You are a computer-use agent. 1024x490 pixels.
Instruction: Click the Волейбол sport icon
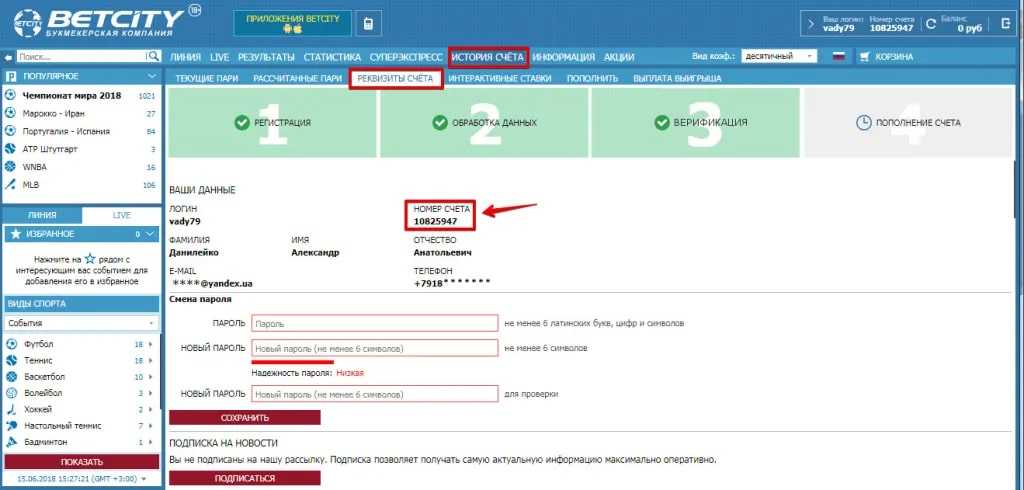(x=11, y=393)
